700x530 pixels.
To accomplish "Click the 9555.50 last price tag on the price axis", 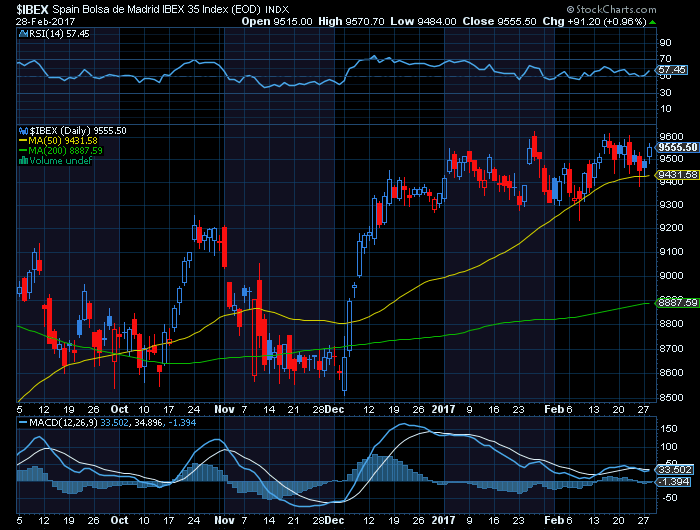I will click(x=677, y=148).
